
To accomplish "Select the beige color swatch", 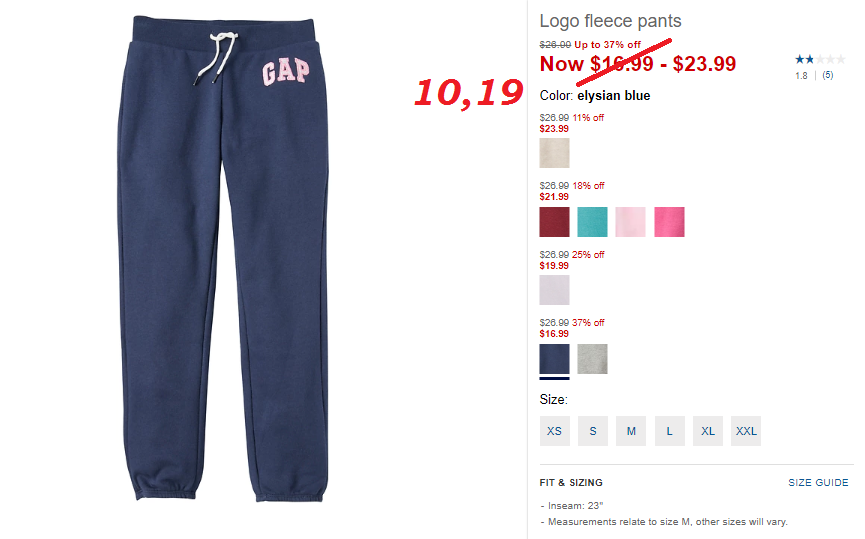I will (554, 153).
